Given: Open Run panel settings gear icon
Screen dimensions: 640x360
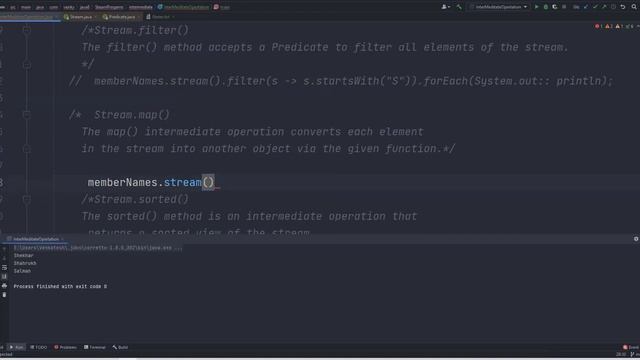Looking at the screenshot, I should click(x=636, y=239).
